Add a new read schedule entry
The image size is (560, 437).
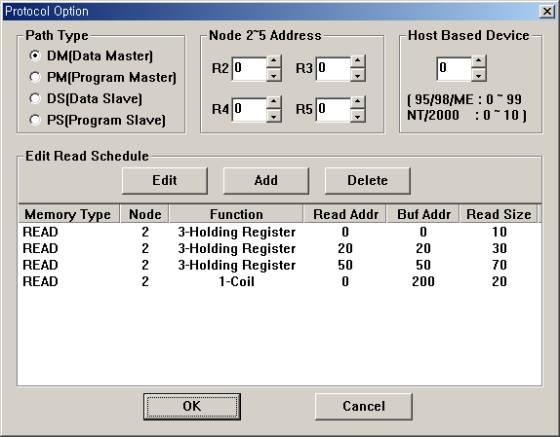click(x=266, y=181)
